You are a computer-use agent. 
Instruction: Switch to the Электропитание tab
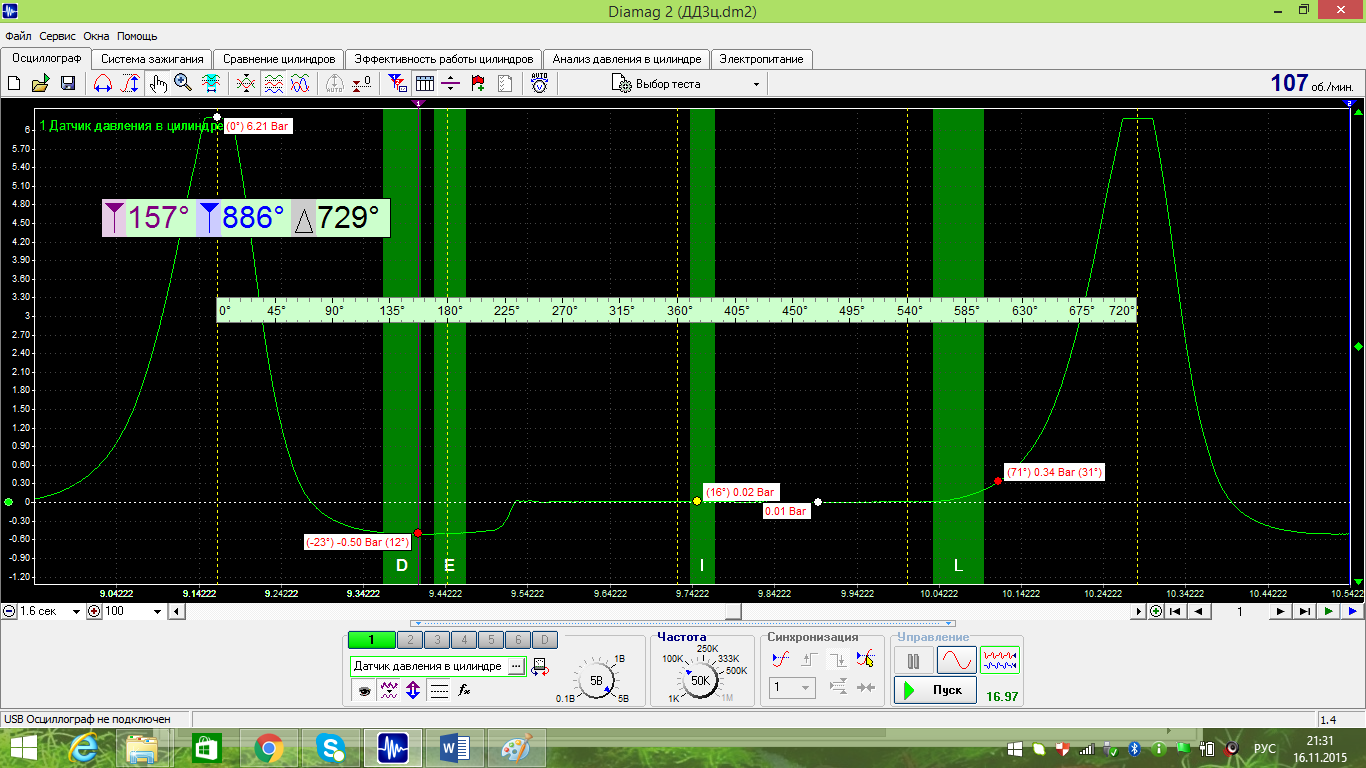pos(761,59)
